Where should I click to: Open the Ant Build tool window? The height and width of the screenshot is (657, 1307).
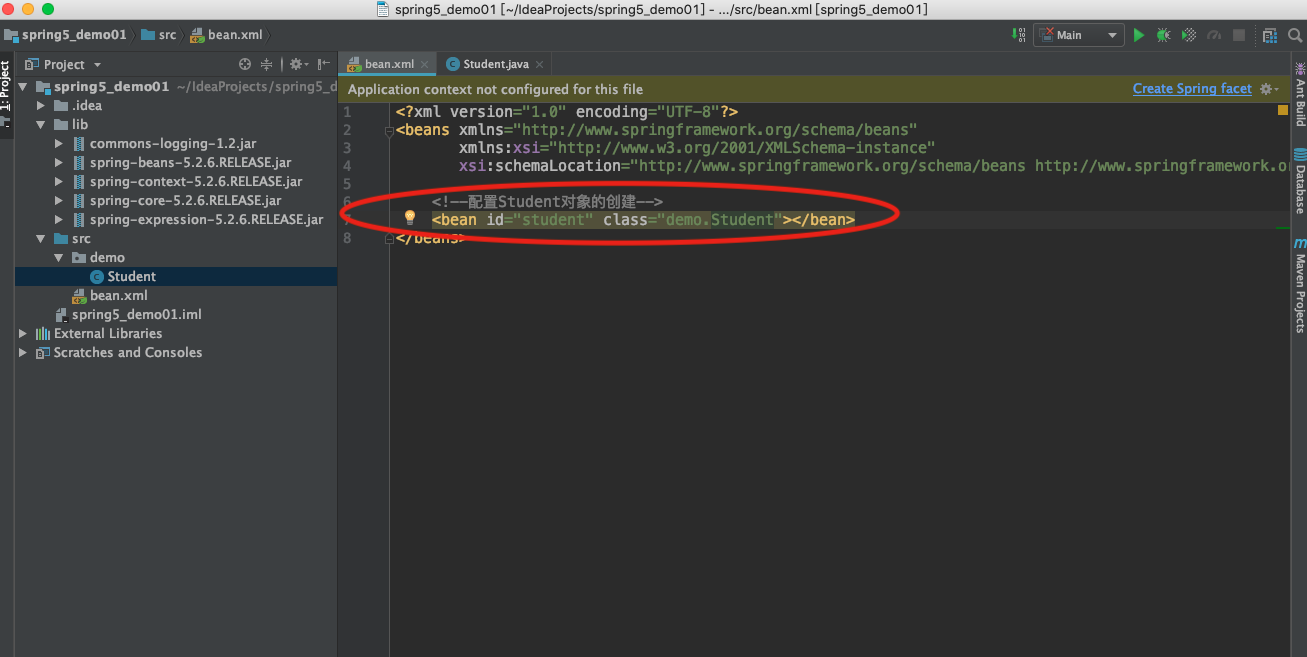[1299, 94]
